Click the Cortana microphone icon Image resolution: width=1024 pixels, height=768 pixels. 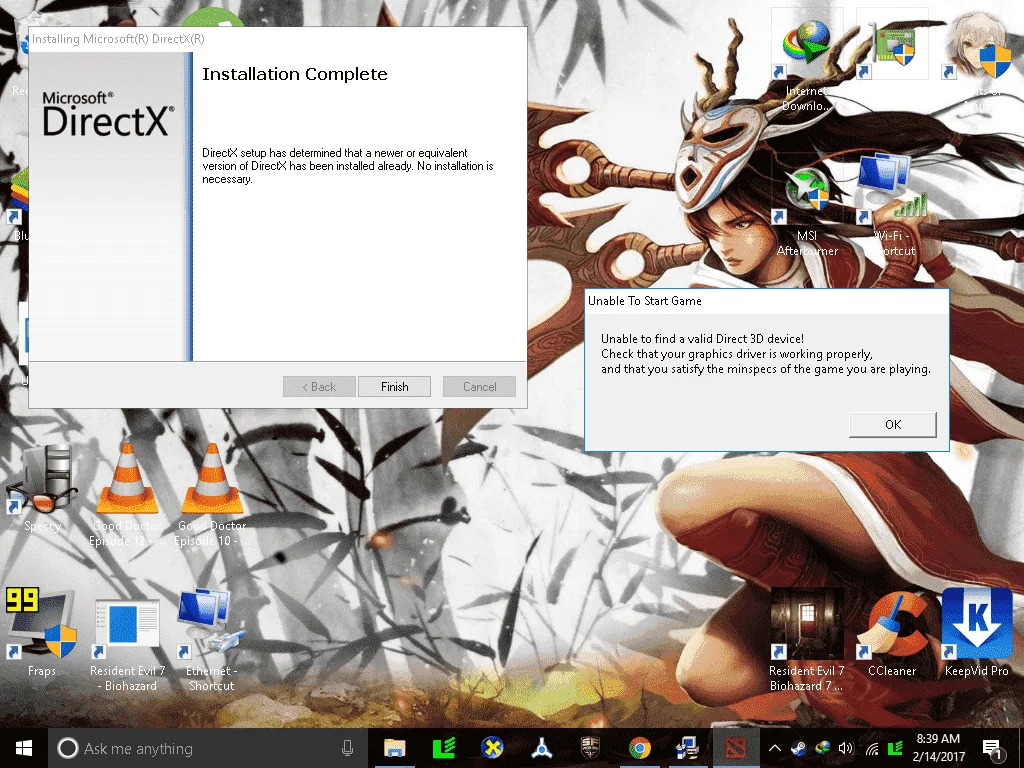(347, 748)
